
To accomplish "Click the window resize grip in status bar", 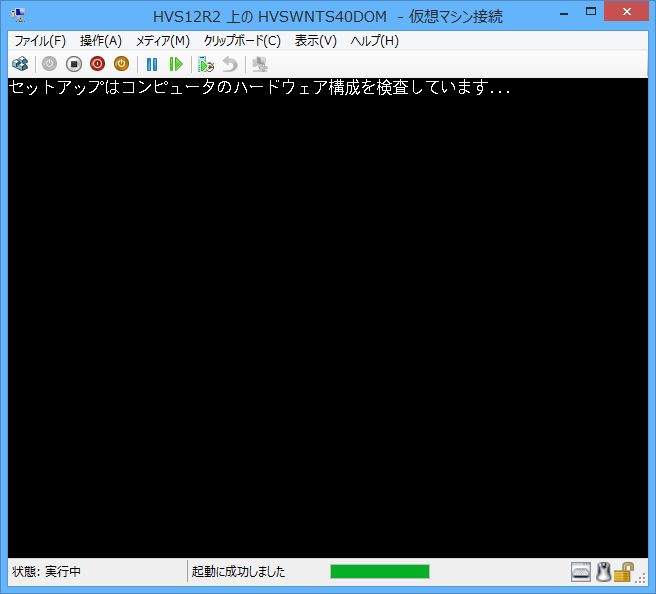I will click(x=641, y=578).
